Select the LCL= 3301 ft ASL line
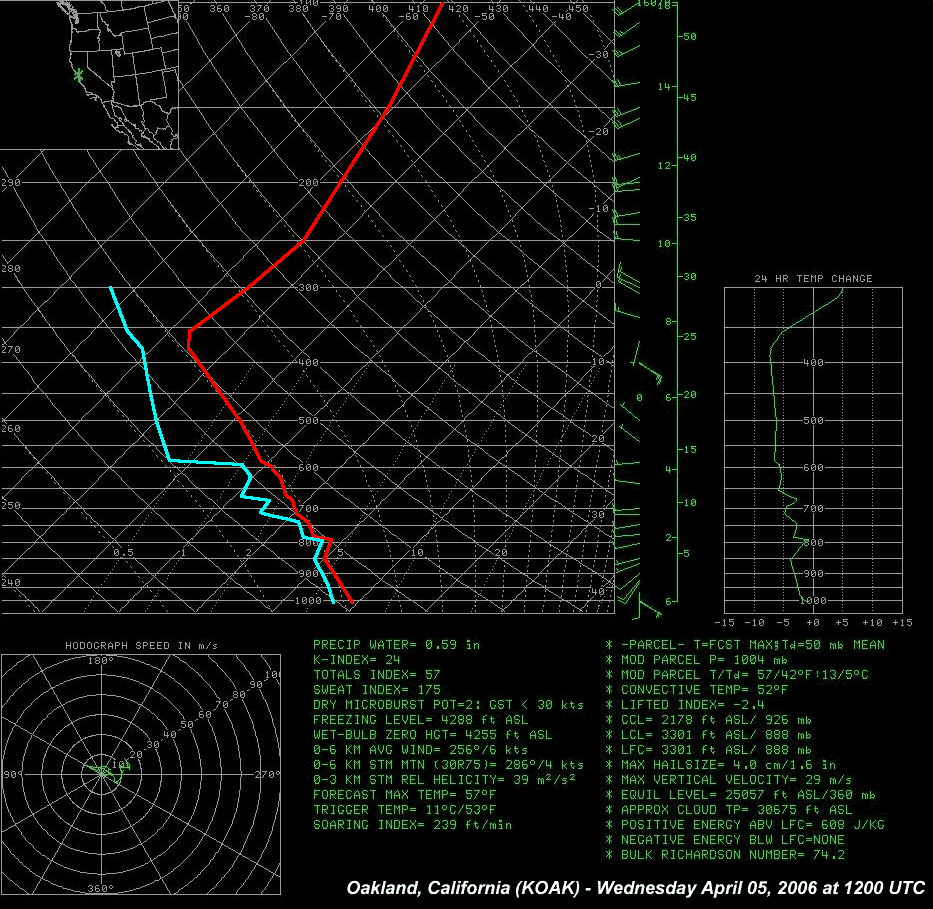The width and height of the screenshot is (933, 909). 709,735
